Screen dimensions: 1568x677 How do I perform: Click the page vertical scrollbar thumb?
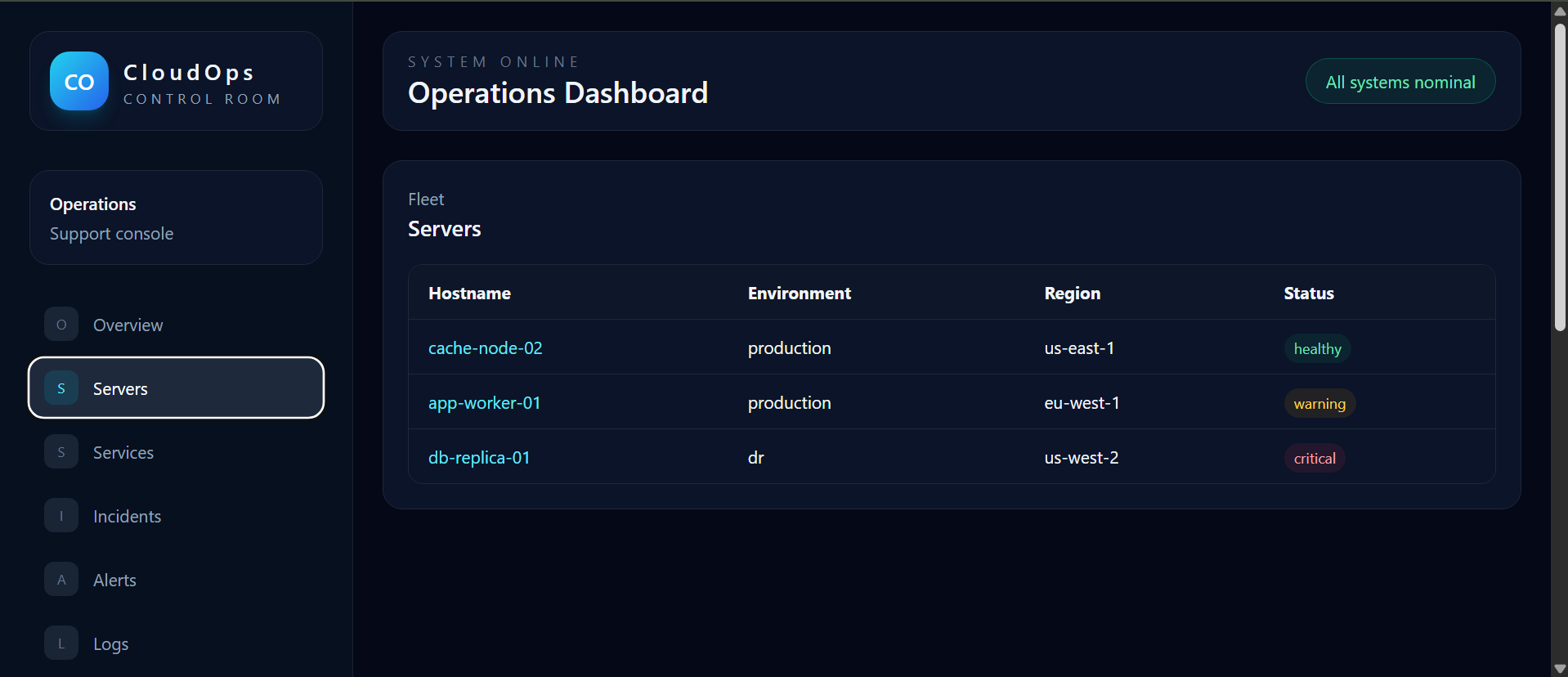[1560, 176]
